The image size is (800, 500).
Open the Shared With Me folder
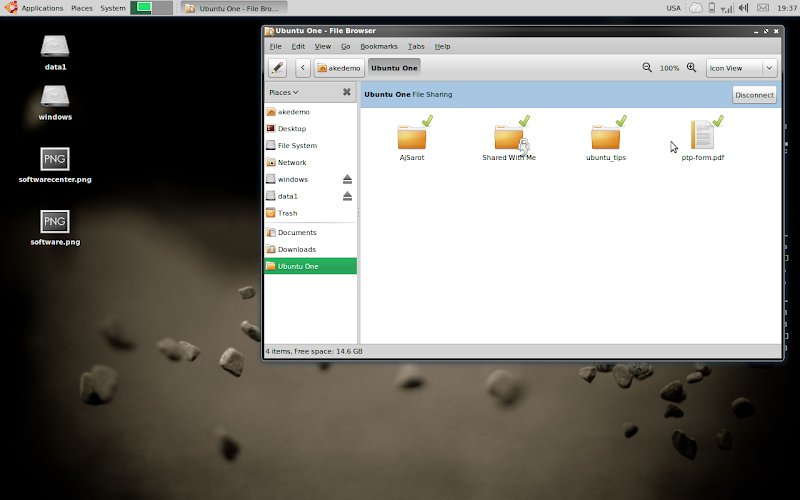click(x=509, y=140)
